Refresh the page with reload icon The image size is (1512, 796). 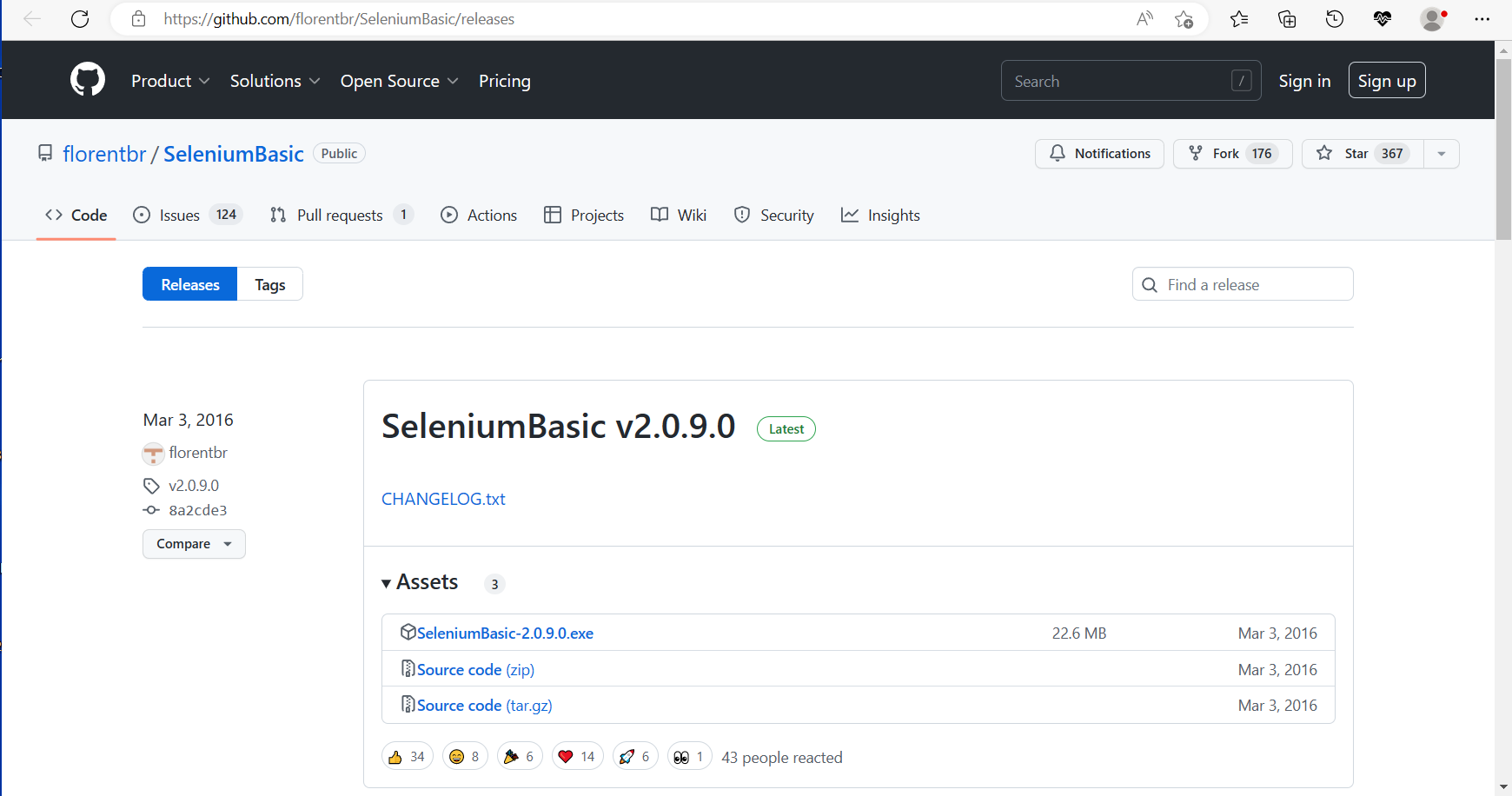[80, 19]
